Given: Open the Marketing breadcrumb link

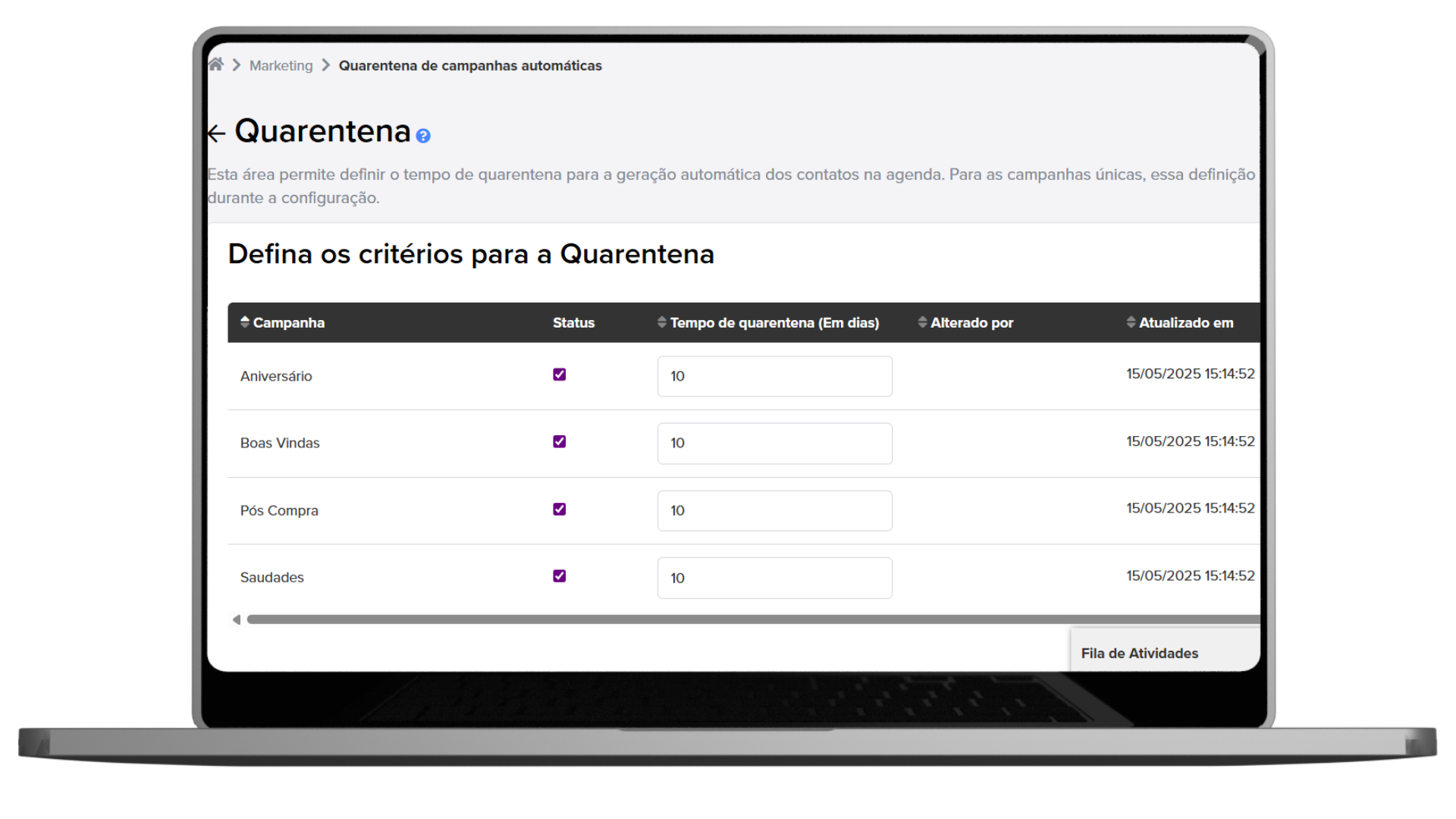Looking at the screenshot, I should (x=281, y=66).
